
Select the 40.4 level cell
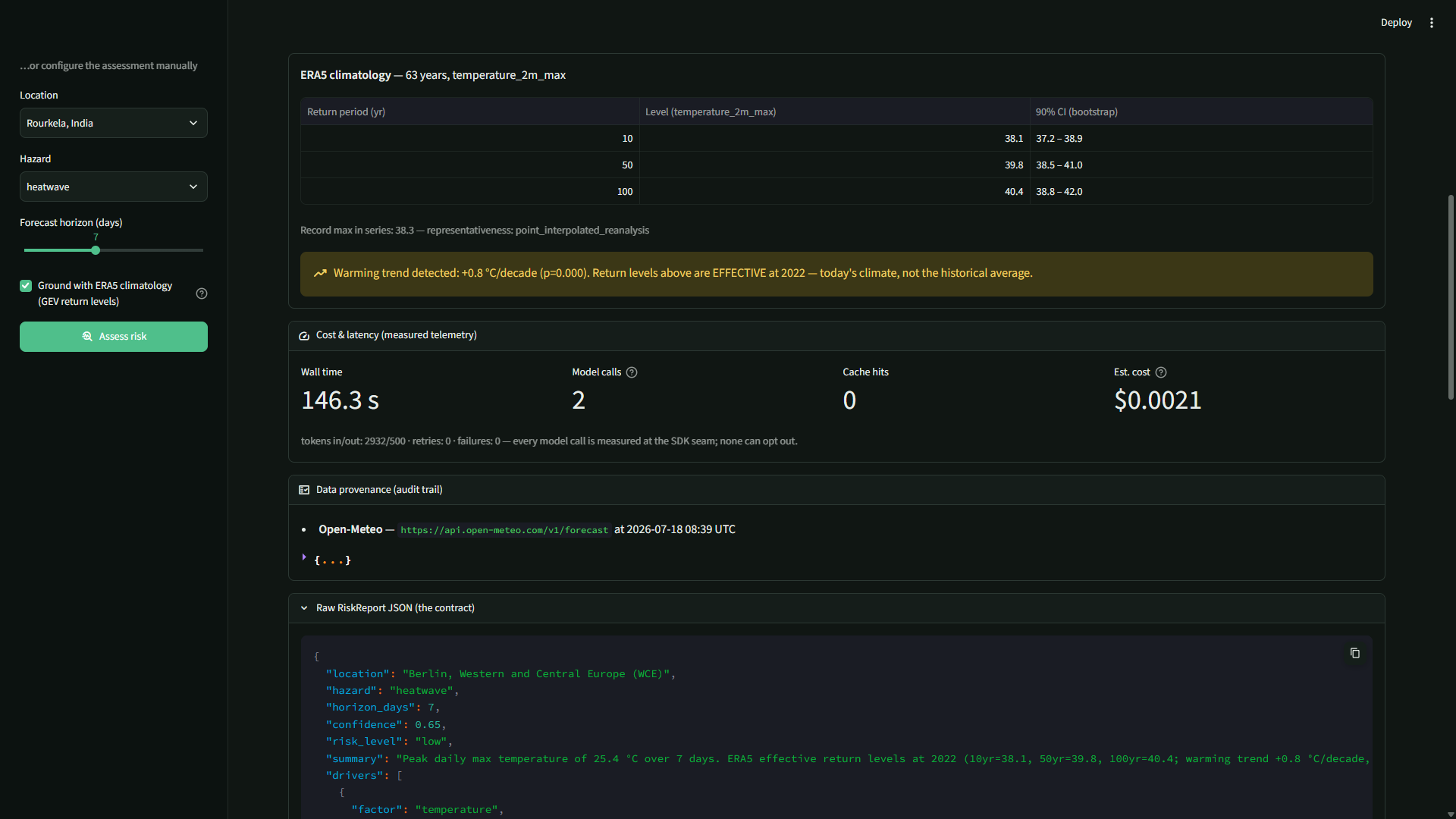click(x=834, y=192)
